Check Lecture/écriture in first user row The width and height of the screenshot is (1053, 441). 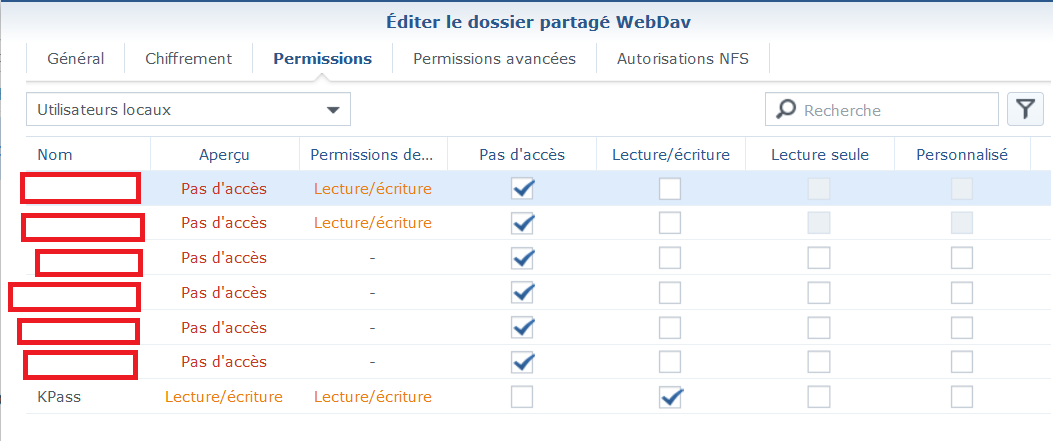pyautogui.click(x=670, y=188)
